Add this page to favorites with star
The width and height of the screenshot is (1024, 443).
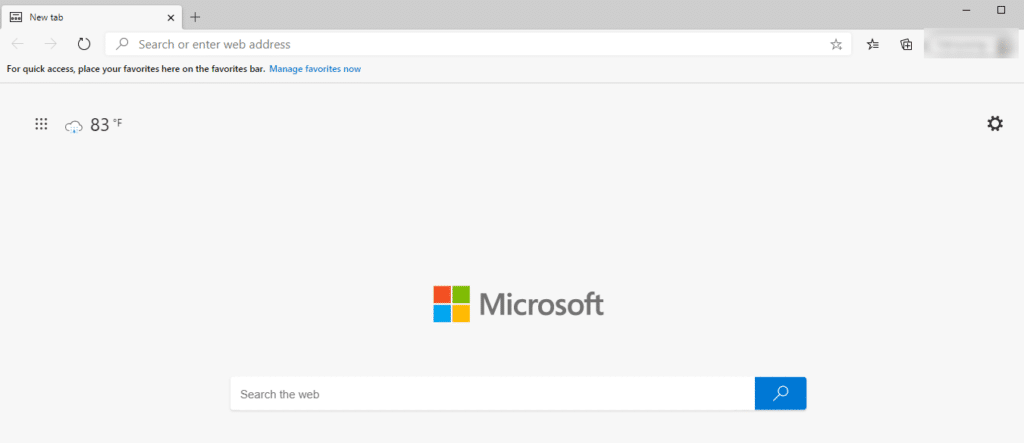(x=836, y=44)
